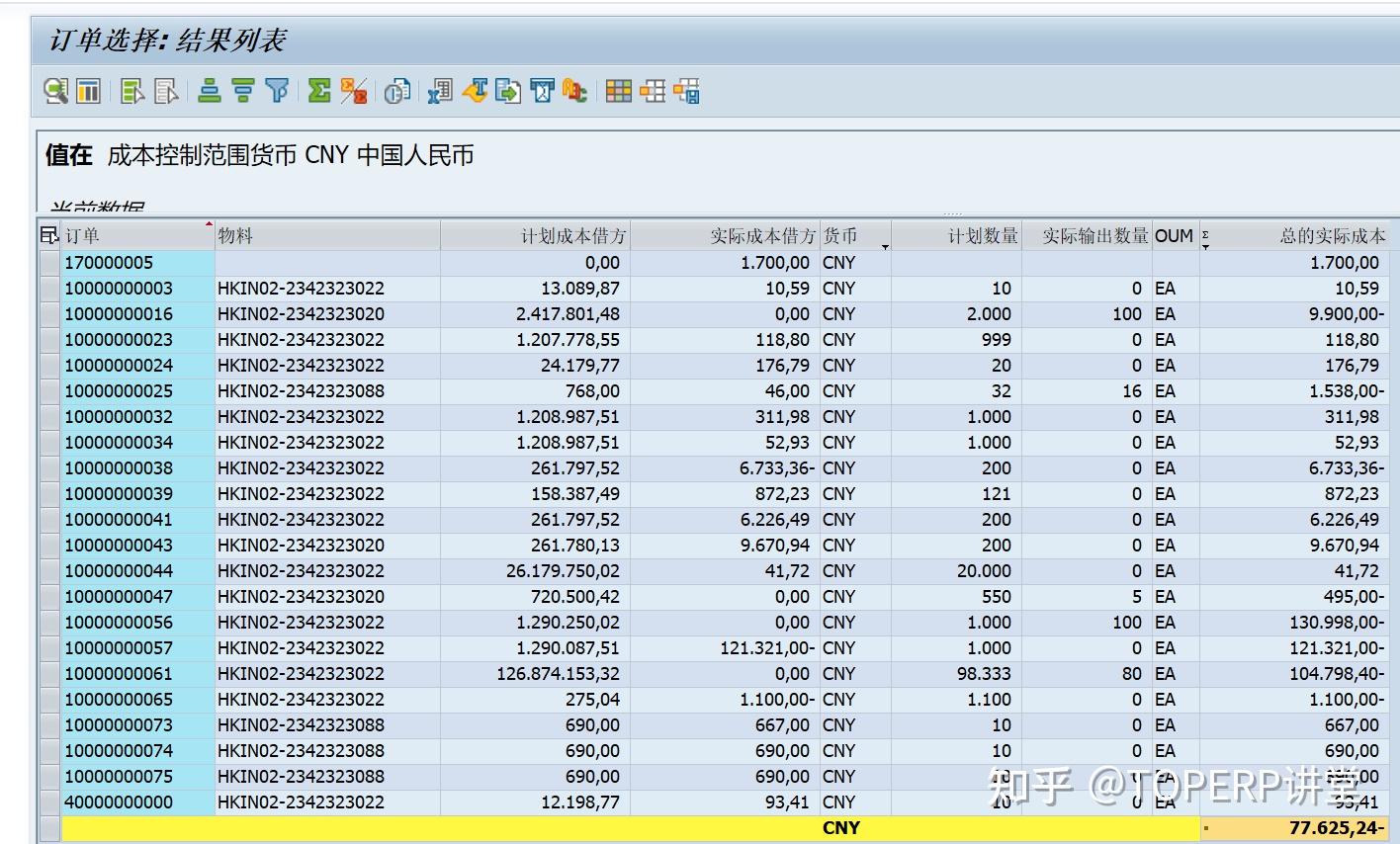The image size is (1400, 844).
Task: Click the Subtotals icon next to the sigma
Action: [355, 91]
